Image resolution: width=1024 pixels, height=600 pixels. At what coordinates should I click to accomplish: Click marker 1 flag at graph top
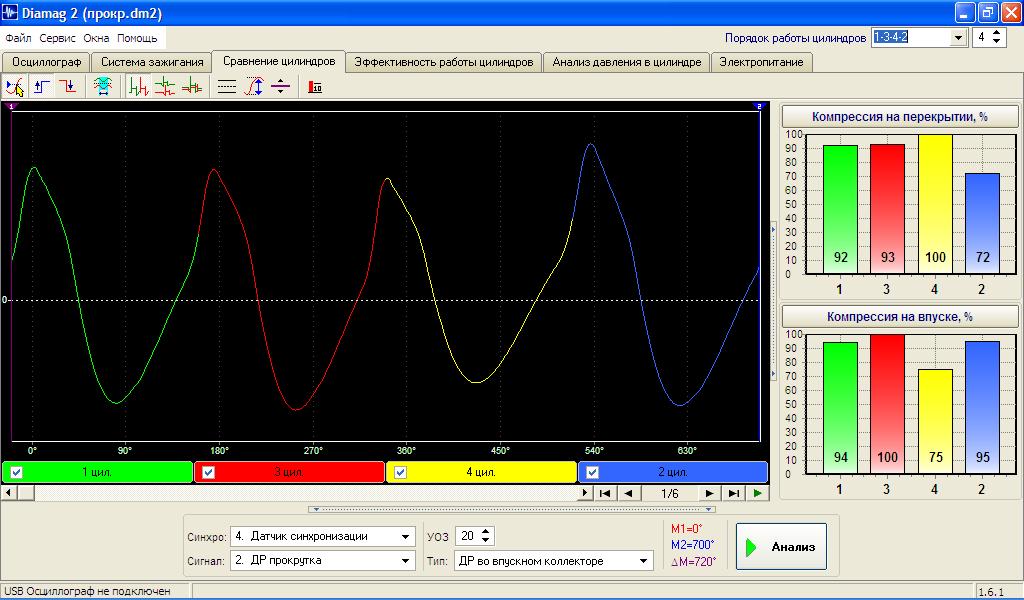[11, 105]
